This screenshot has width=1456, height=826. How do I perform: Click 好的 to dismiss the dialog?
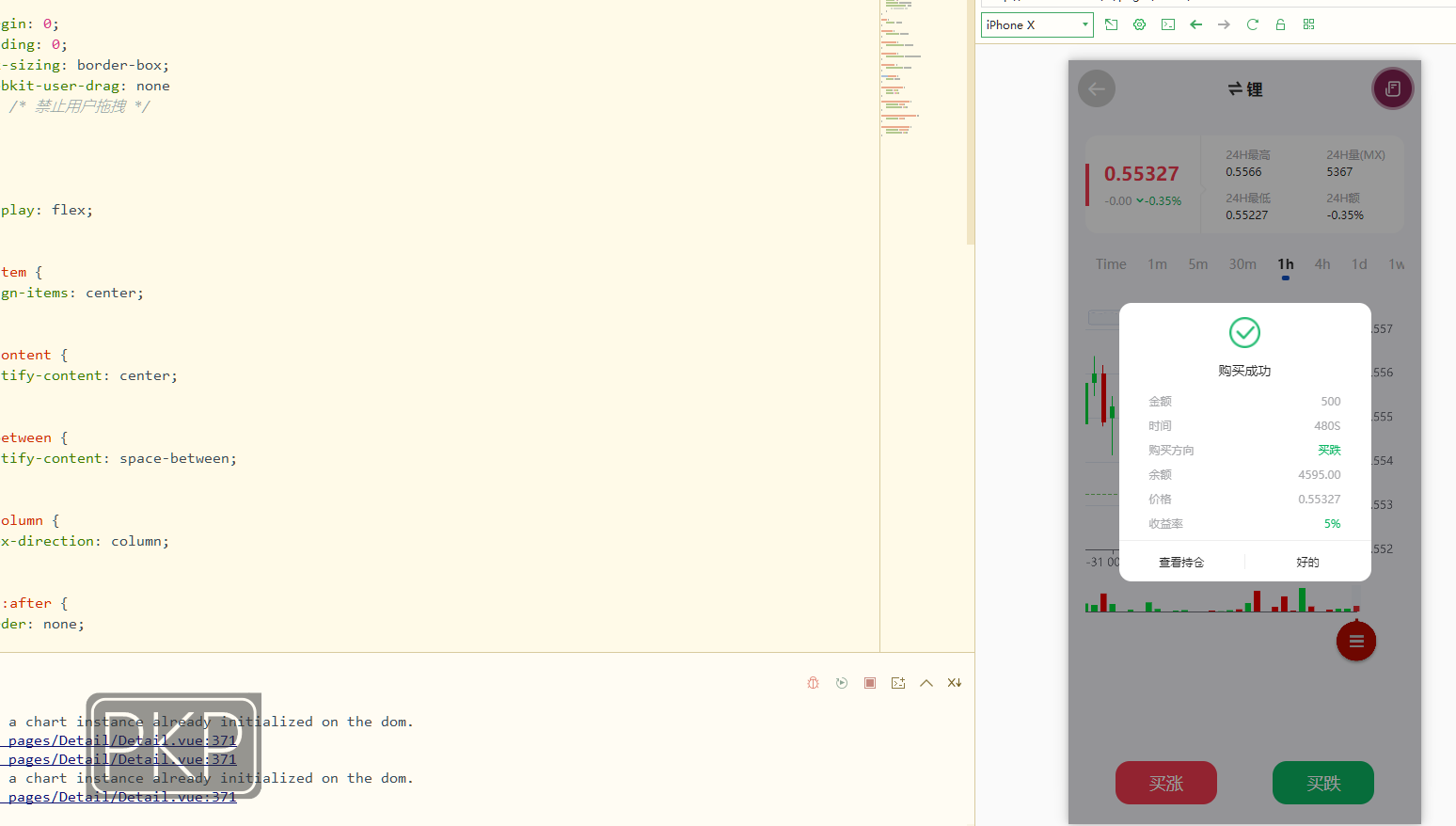(x=1307, y=563)
